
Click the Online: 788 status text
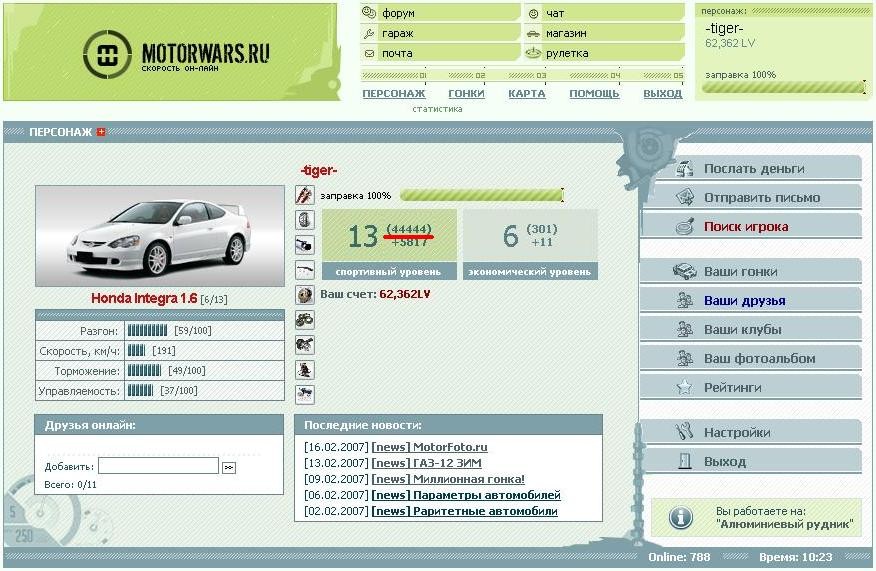pyautogui.click(x=679, y=557)
